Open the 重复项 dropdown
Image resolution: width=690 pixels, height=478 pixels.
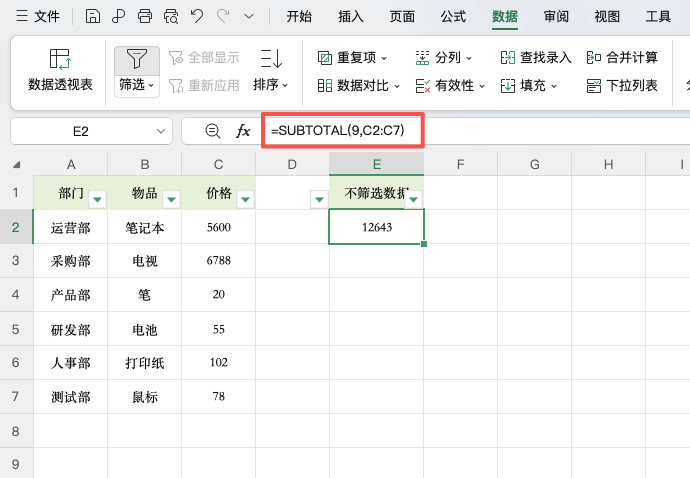(352, 58)
